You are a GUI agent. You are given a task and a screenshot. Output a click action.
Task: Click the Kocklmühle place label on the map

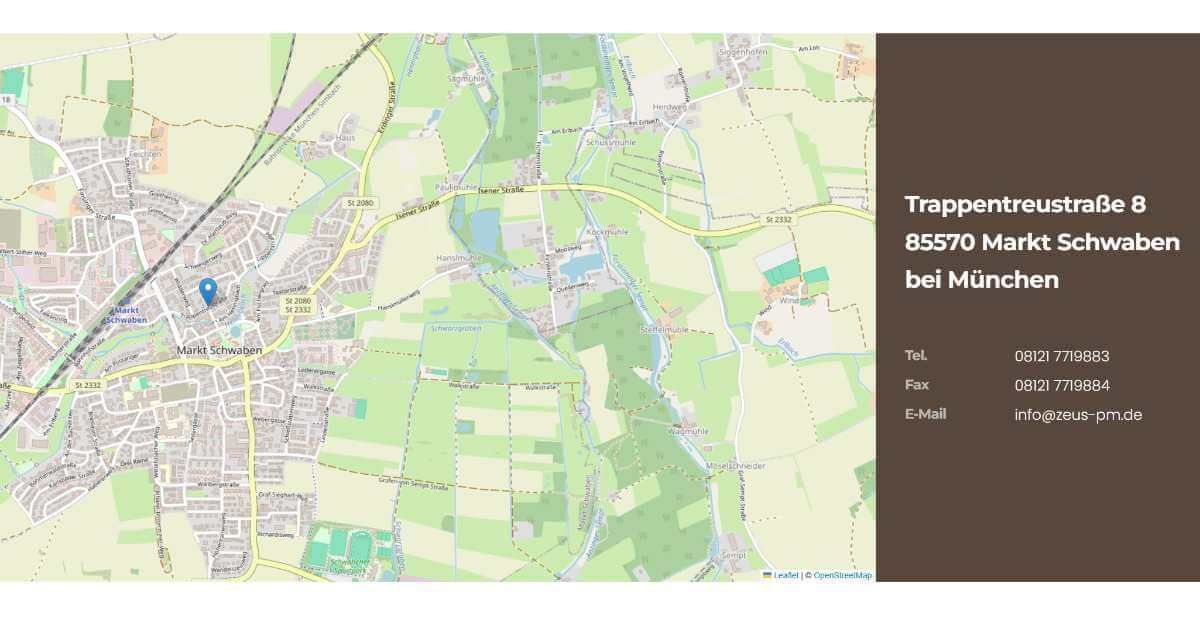607,231
